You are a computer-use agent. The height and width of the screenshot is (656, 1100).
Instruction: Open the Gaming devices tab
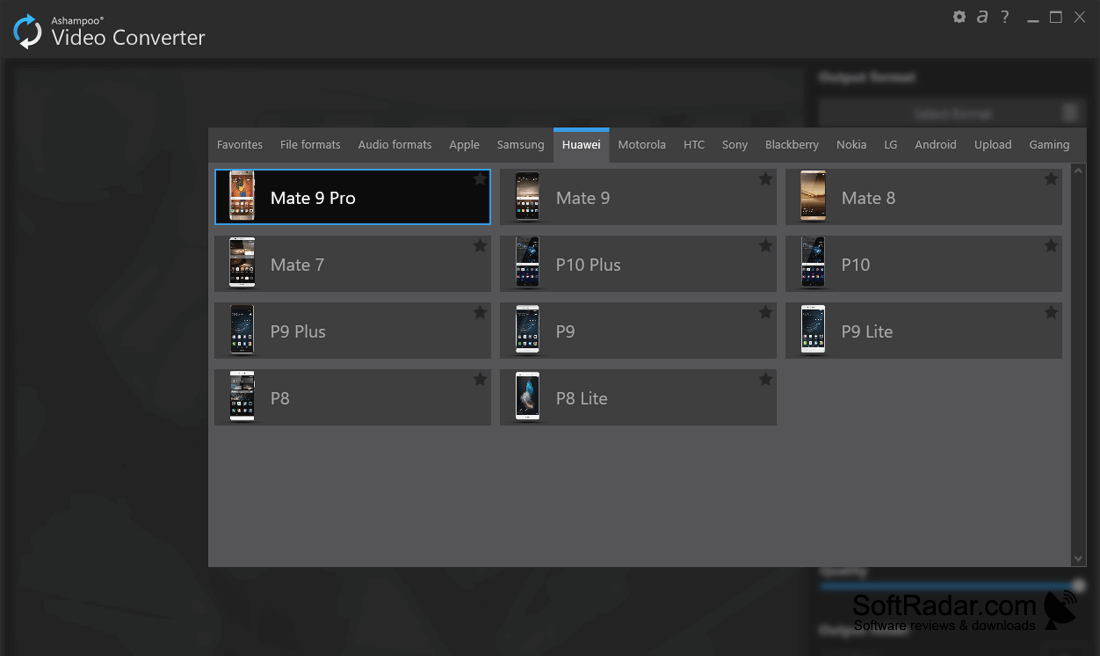[x=1049, y=145]
